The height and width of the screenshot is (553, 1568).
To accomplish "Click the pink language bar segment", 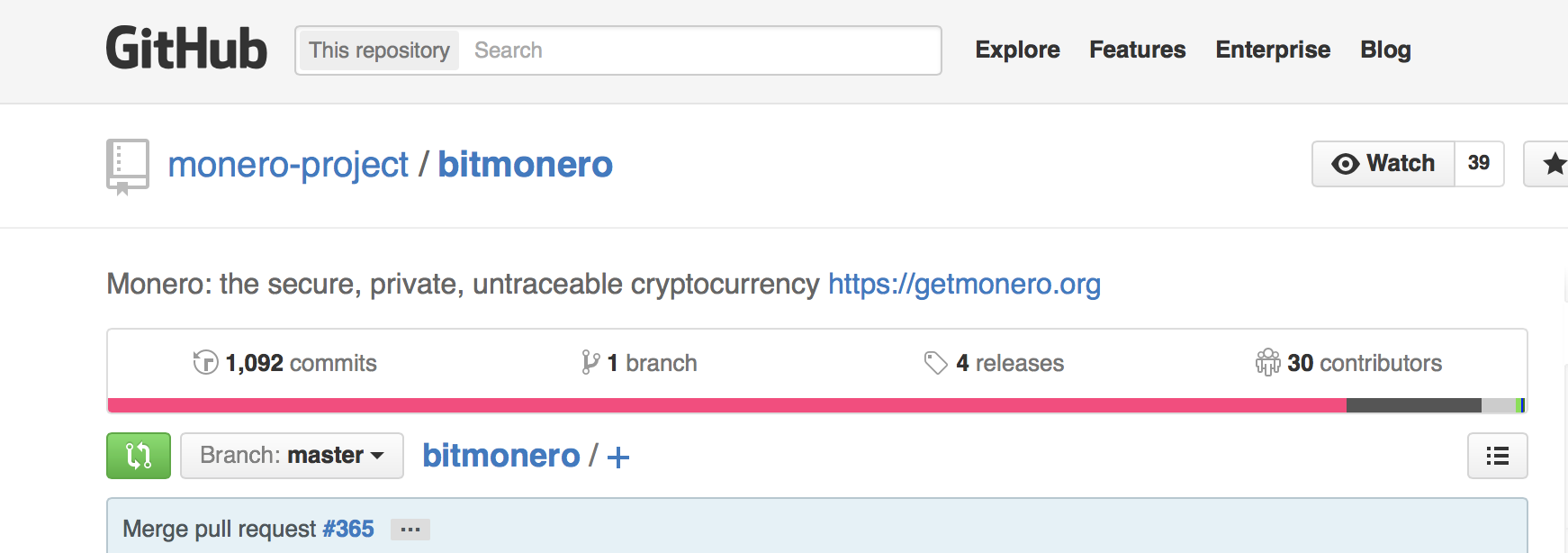I will coord(727,405).
